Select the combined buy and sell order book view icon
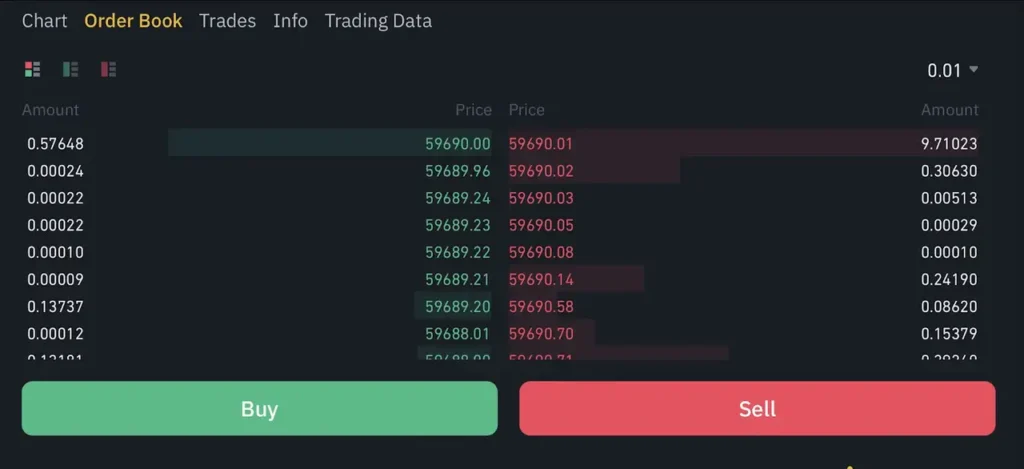Screen dimensions: 1024x469 coord(33,69)
